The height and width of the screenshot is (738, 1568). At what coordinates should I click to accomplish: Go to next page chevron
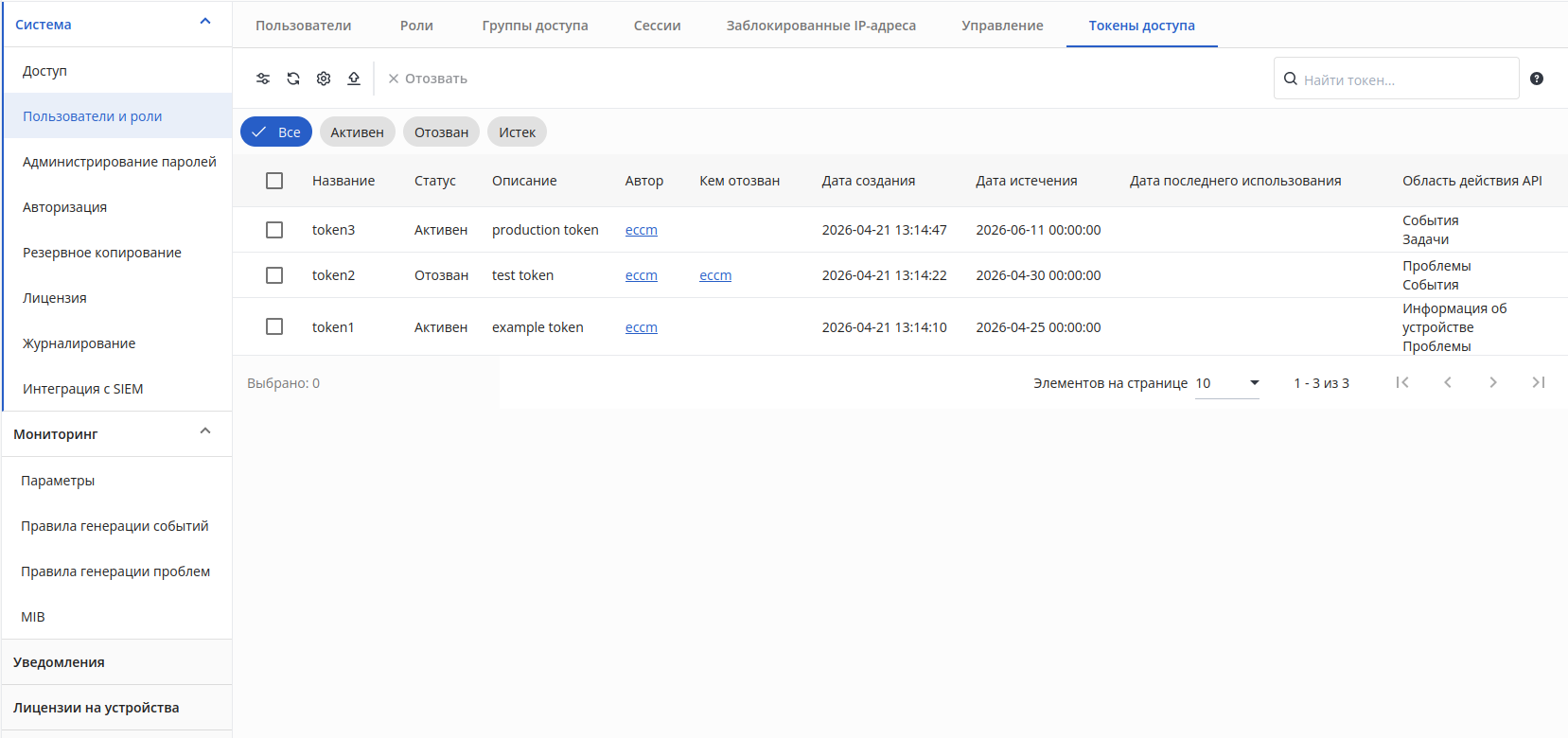tap(1493, 382)
